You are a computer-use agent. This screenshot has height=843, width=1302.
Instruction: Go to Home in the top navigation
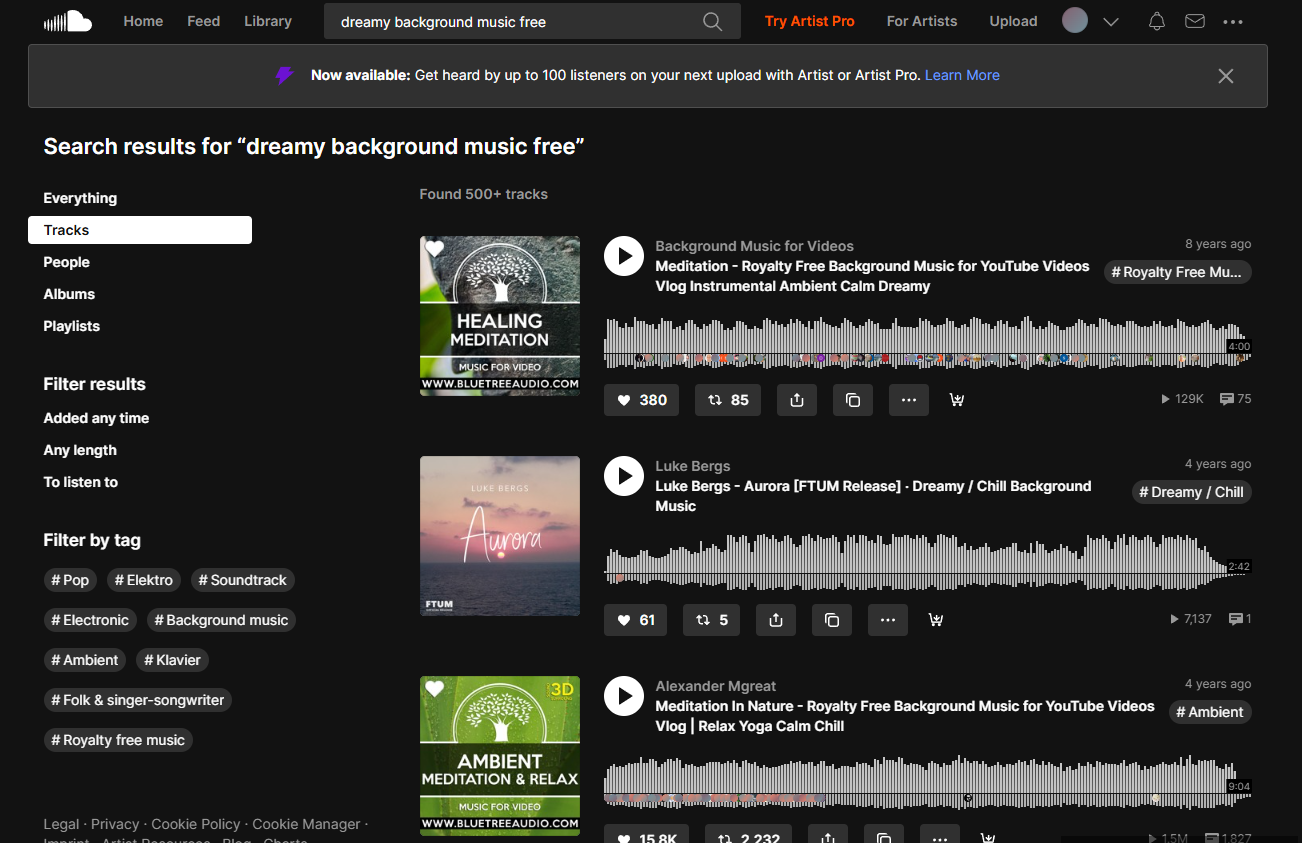pyautogui.click(x=143, y=21)
